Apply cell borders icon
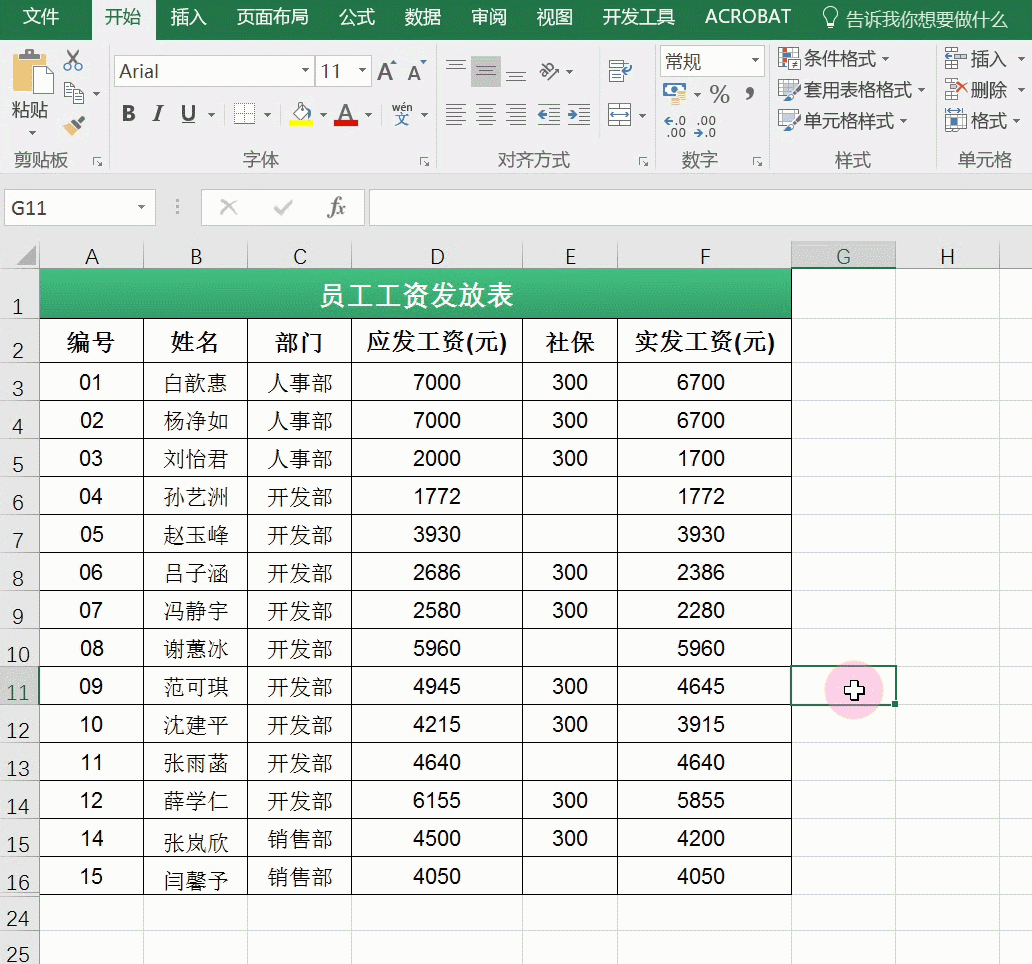The height and width of the screenshot is (964, 1032). [x=244, y=114]
